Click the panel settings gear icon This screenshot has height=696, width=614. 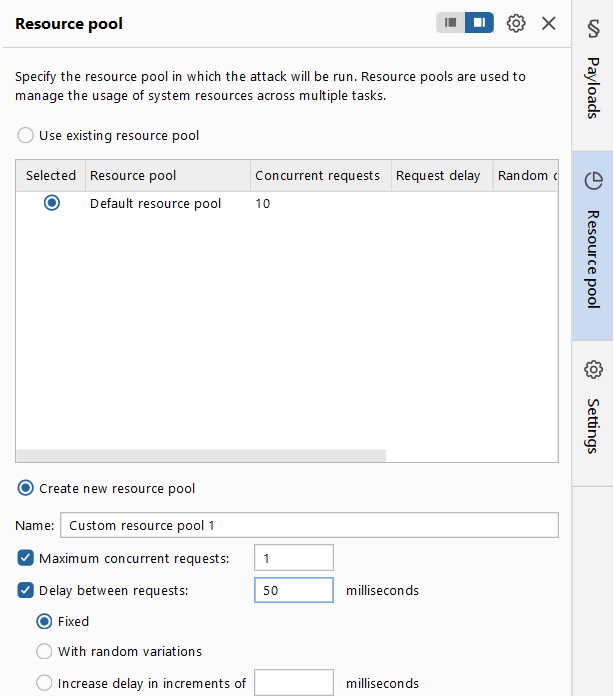(516, 23)
